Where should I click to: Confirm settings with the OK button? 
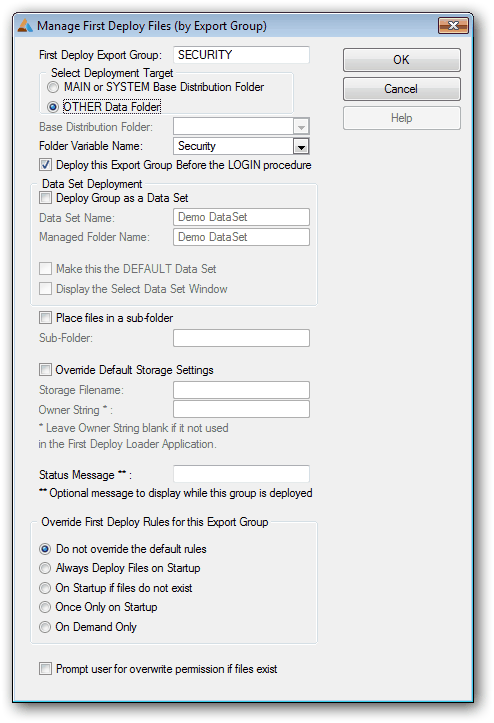click(401, 60)
